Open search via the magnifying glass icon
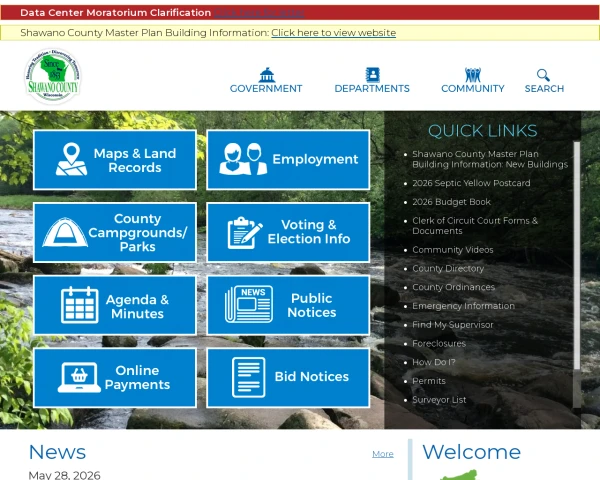The height and width of the screenshot is (480, 600). pos(543,75)
